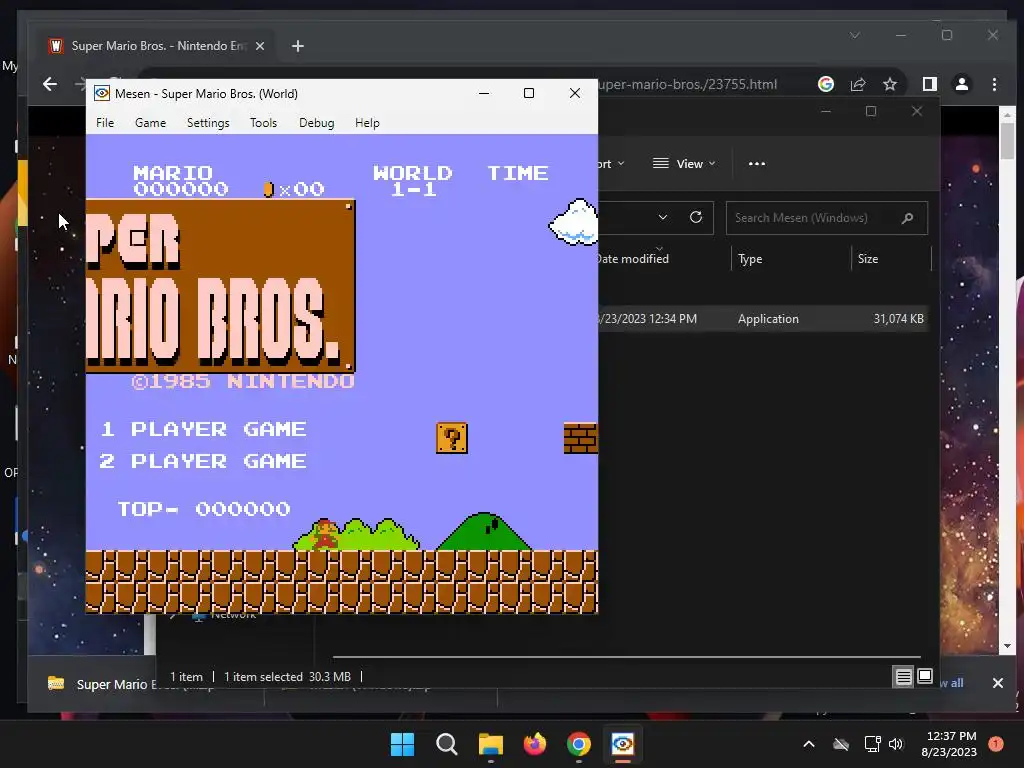Click the question mark block in game
Image resolution: width=1024 pixels, height=768 pixels.
point(452,438)
